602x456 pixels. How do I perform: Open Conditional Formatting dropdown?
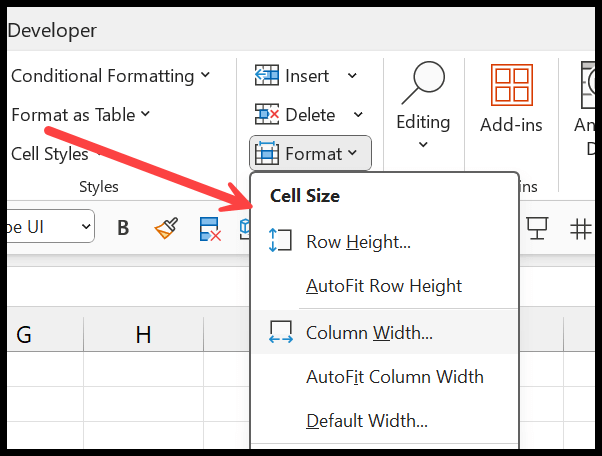[110, 76]
